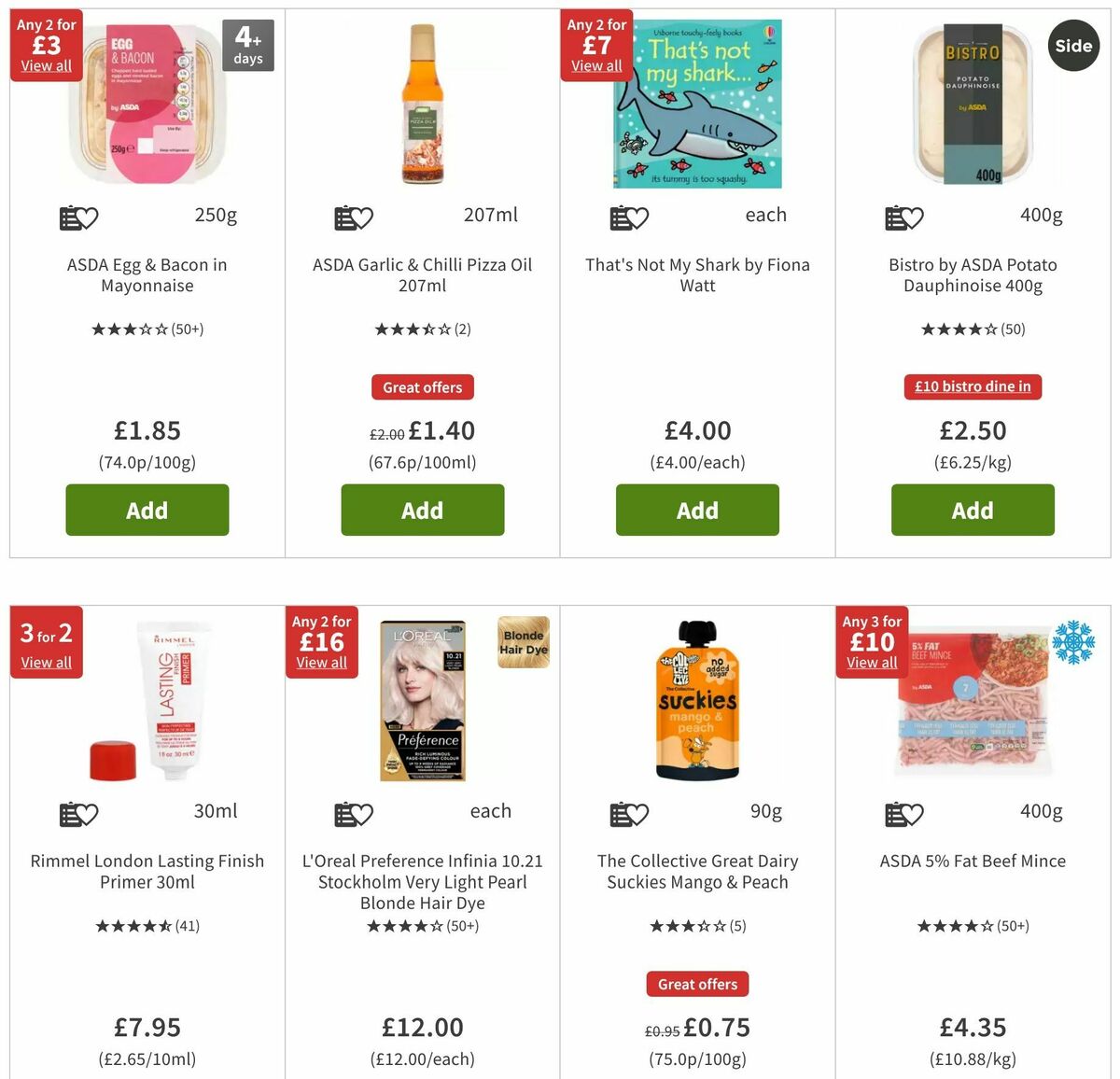1120x1079 pixels.
Task: Open the star ratings for Potato Dauphinoise
Action: [973, 329]
